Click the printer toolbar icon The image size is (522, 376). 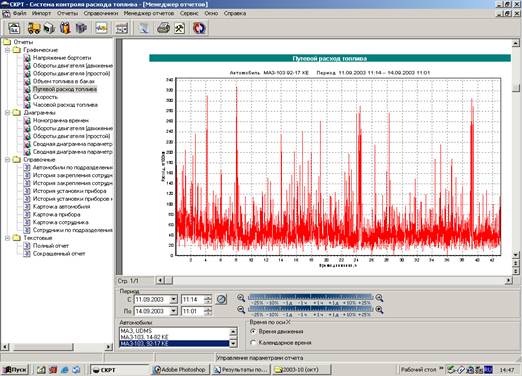pos(163,28)
